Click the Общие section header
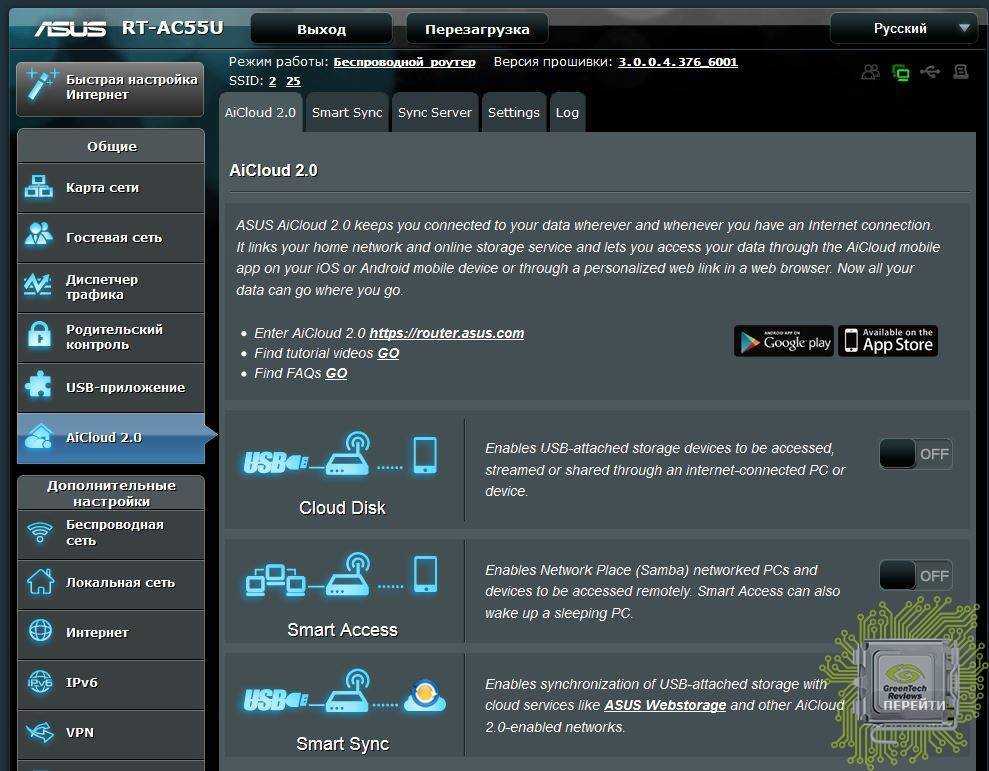This screenshot has width=989, height=771. (x=111, y=146)
